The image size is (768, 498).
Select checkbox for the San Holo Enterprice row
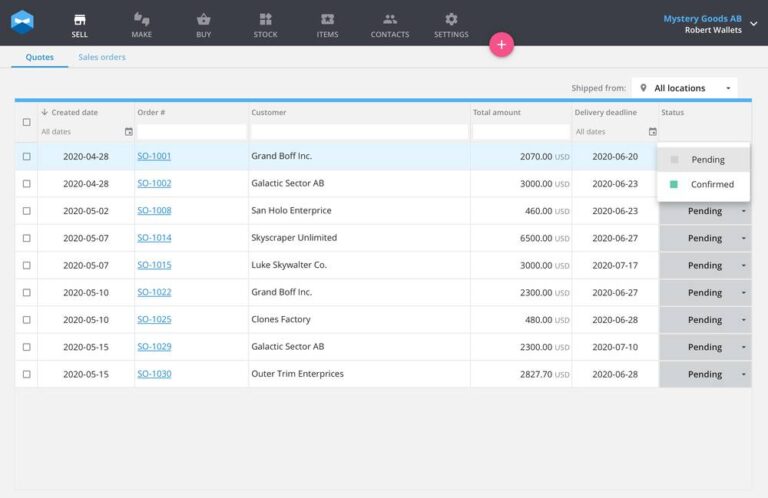[x=26, y=211]
